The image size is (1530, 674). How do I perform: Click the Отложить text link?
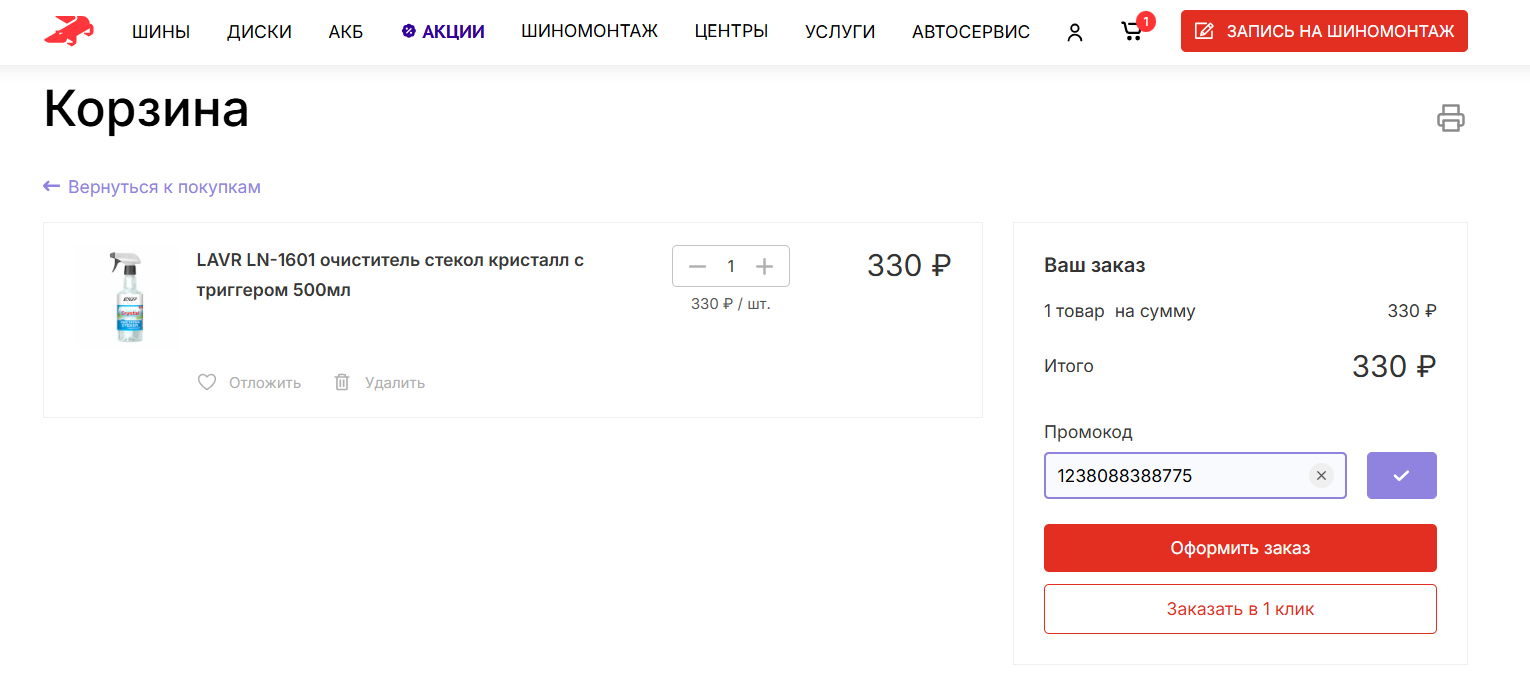click(x=265, y=383)
